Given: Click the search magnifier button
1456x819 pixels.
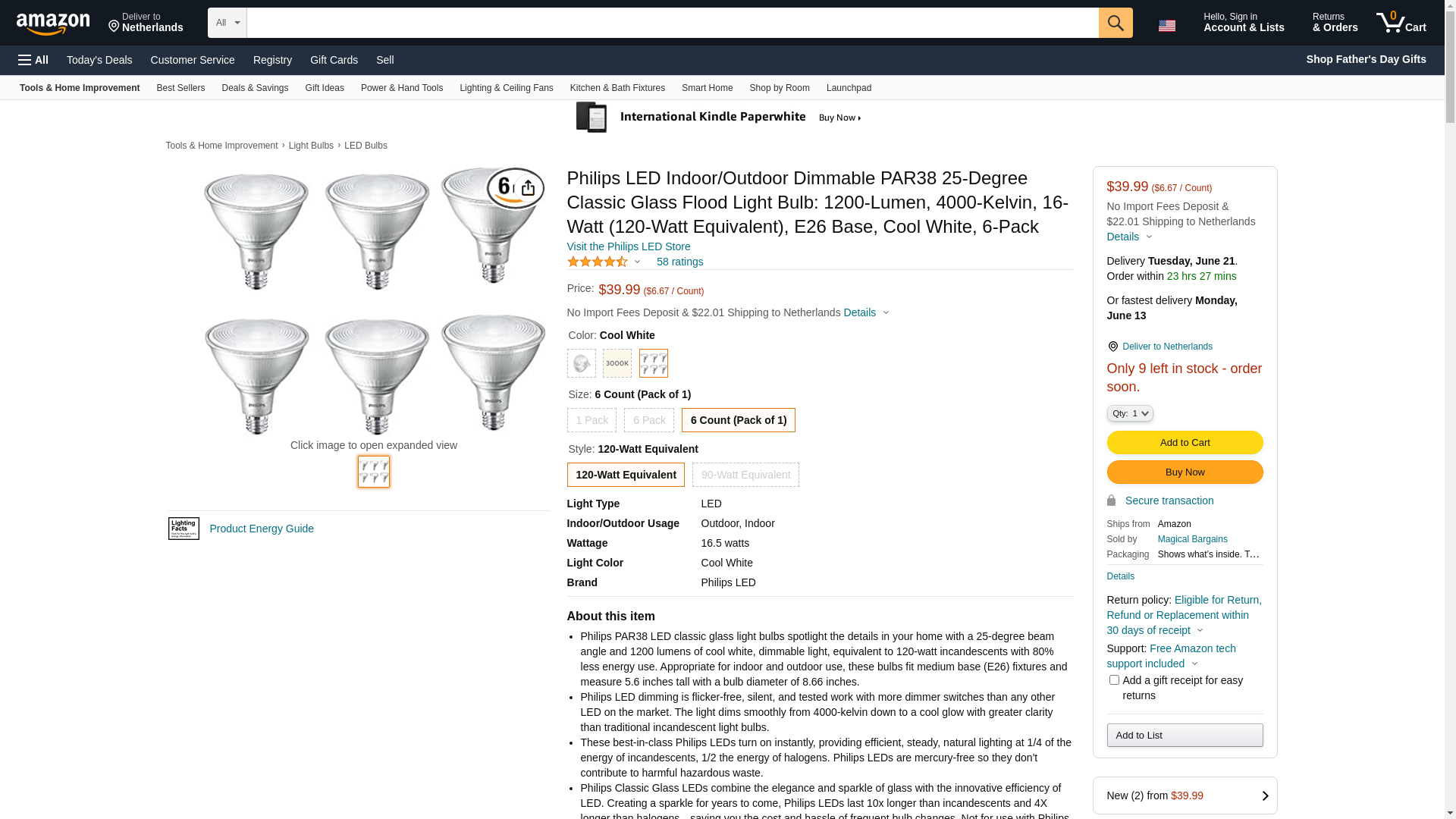Looking at the screenshot, I should [x=1115, y=23].
